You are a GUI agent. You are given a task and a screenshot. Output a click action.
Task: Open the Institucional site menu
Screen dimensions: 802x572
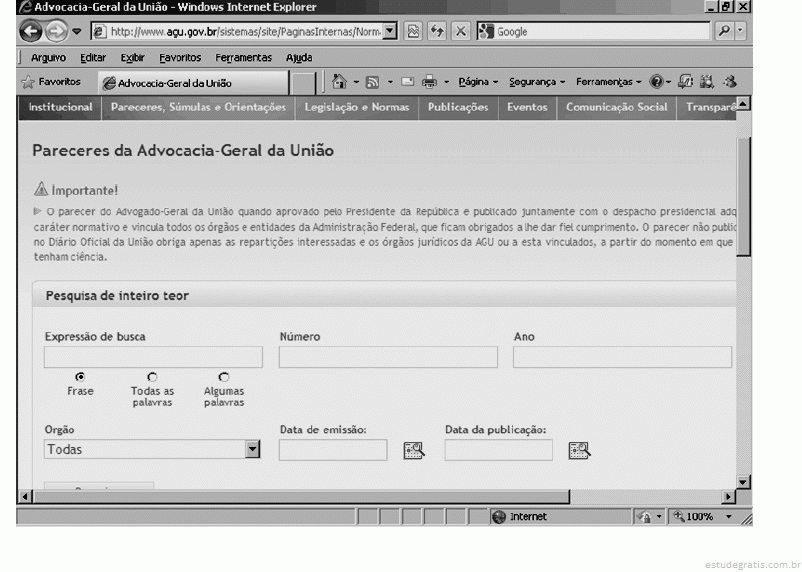pos(60,107)
